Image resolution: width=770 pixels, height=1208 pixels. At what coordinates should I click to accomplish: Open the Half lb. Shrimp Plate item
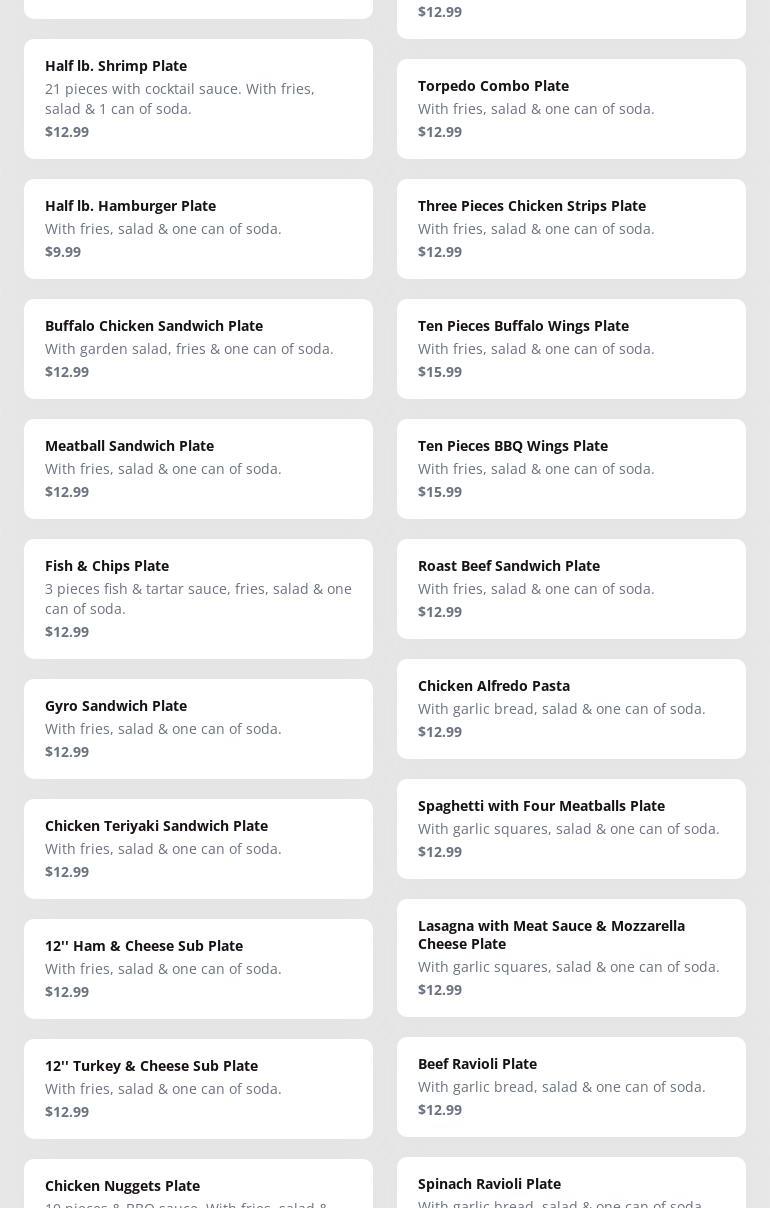[x=198, y=98]
